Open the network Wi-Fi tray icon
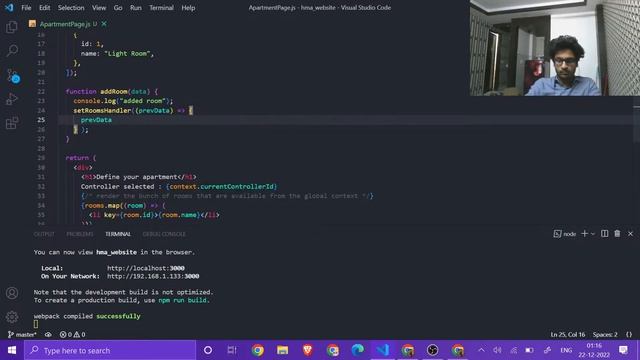The image size is (640, 360). pos(513,350)
